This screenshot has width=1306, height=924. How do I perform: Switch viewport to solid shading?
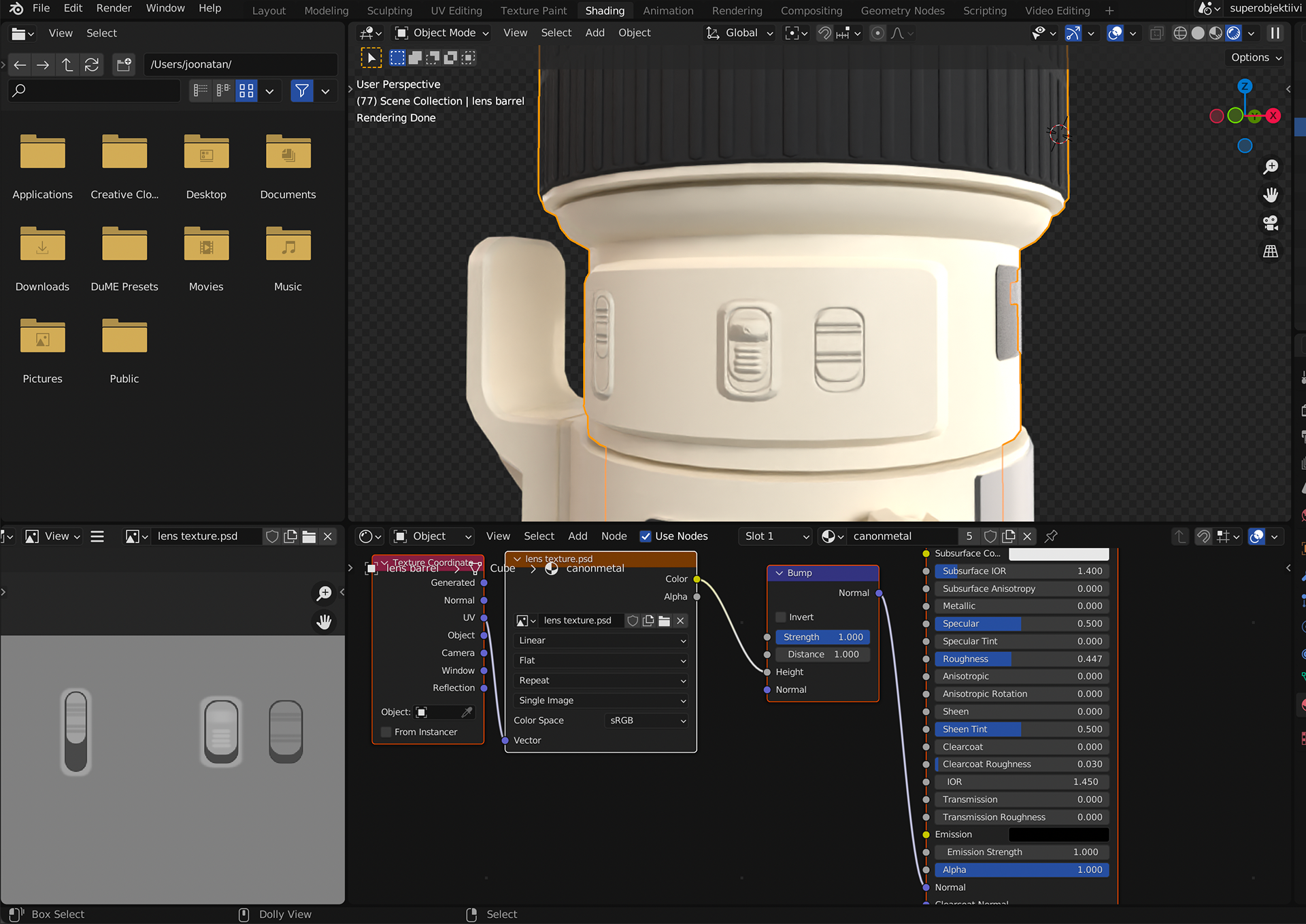[x=1199, y=33]
